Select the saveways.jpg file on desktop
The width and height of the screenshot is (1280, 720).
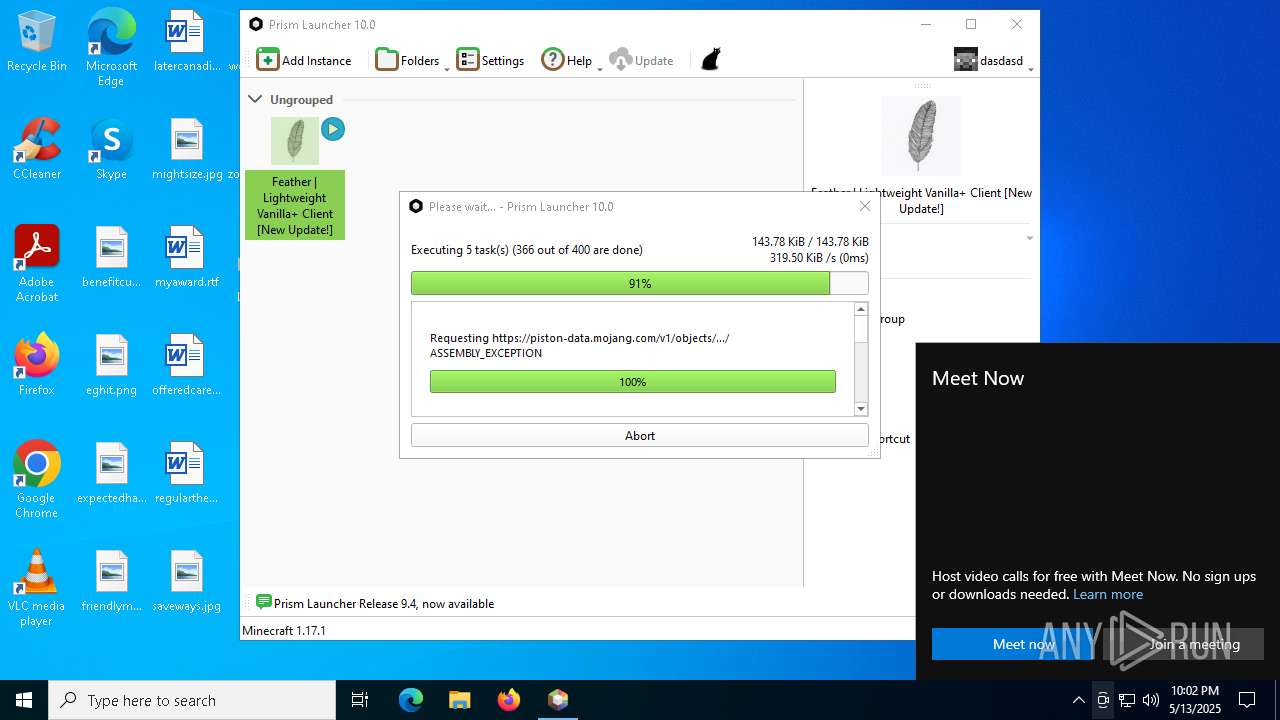[187, 582]
